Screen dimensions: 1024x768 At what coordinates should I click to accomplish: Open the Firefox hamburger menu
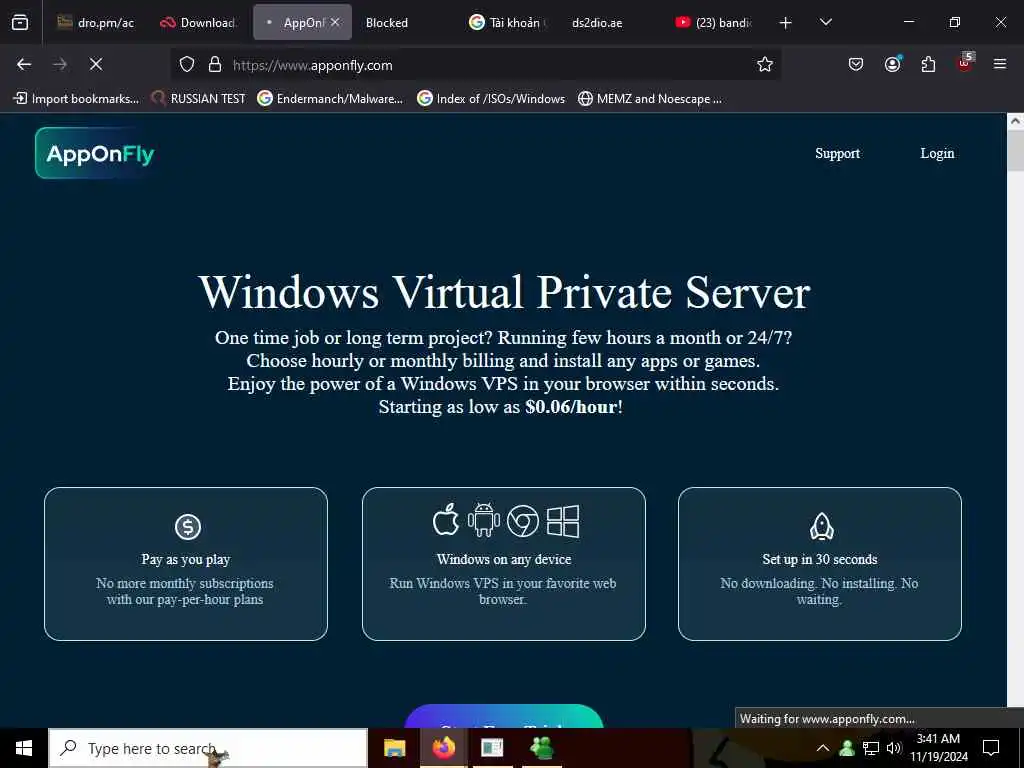click(1000, 64)
